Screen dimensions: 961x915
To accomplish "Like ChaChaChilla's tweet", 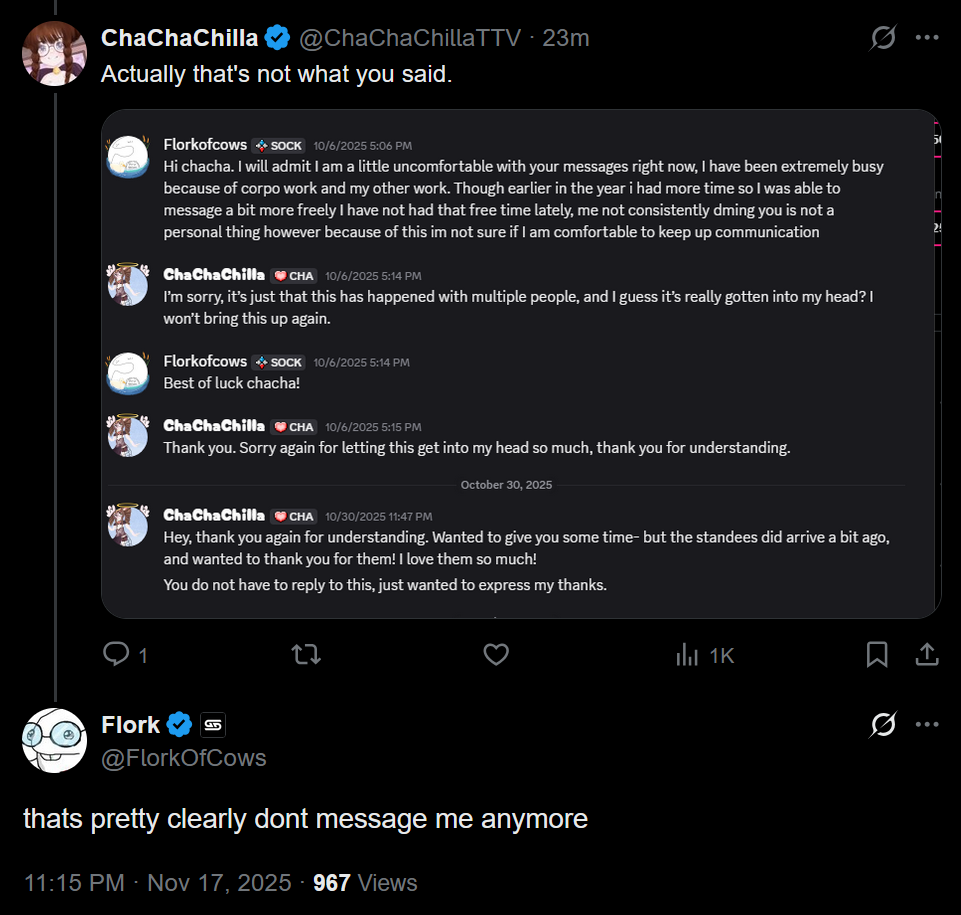I will pos(496,655).
